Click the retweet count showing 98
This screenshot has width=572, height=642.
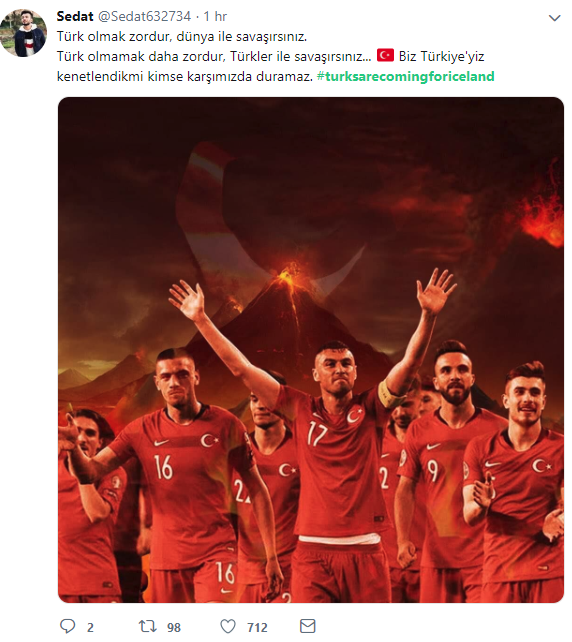174,627
